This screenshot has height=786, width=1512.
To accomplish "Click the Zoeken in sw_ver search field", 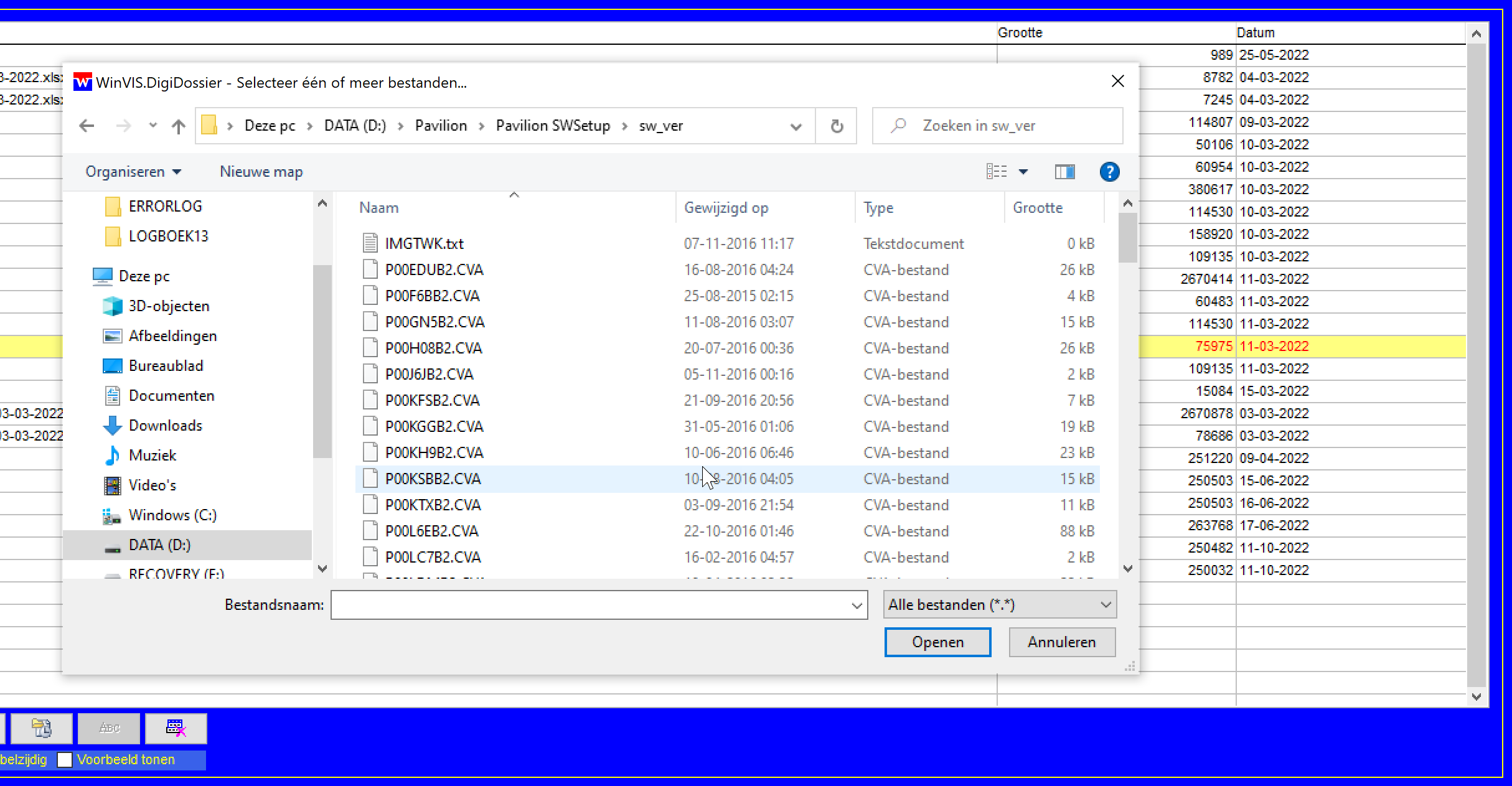I will coord(1008,126).
